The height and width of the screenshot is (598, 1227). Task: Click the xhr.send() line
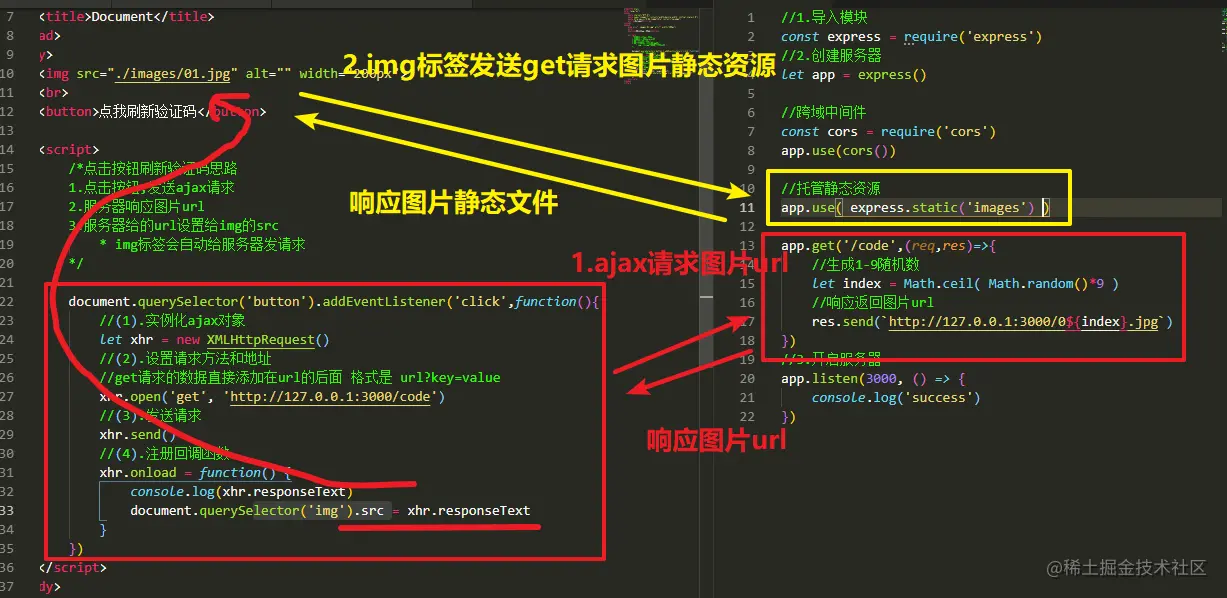(137, 434)
